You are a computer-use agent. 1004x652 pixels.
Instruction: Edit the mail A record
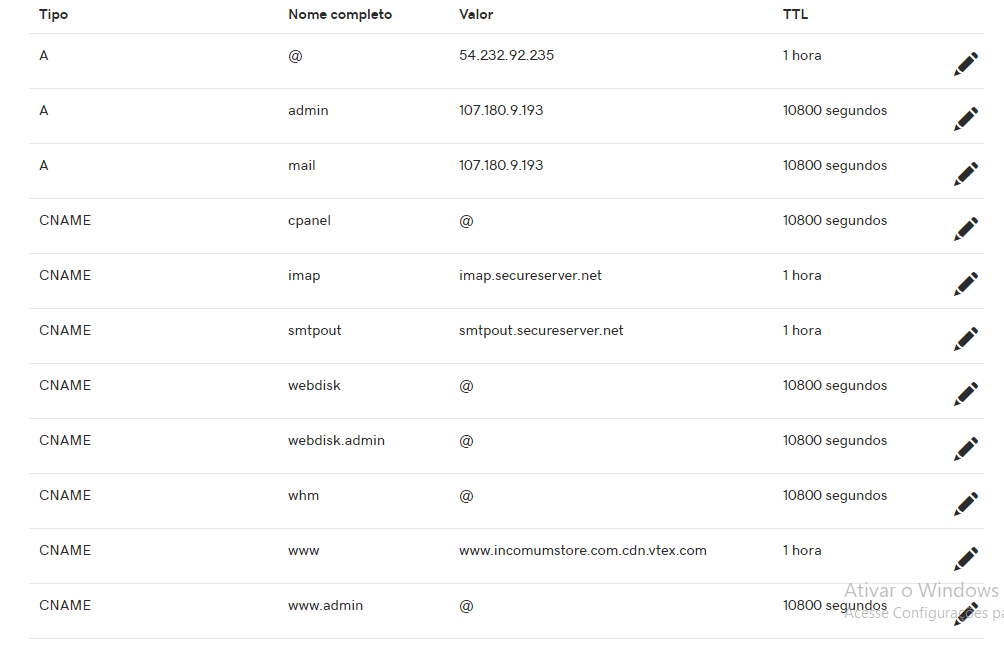(965, 175)
